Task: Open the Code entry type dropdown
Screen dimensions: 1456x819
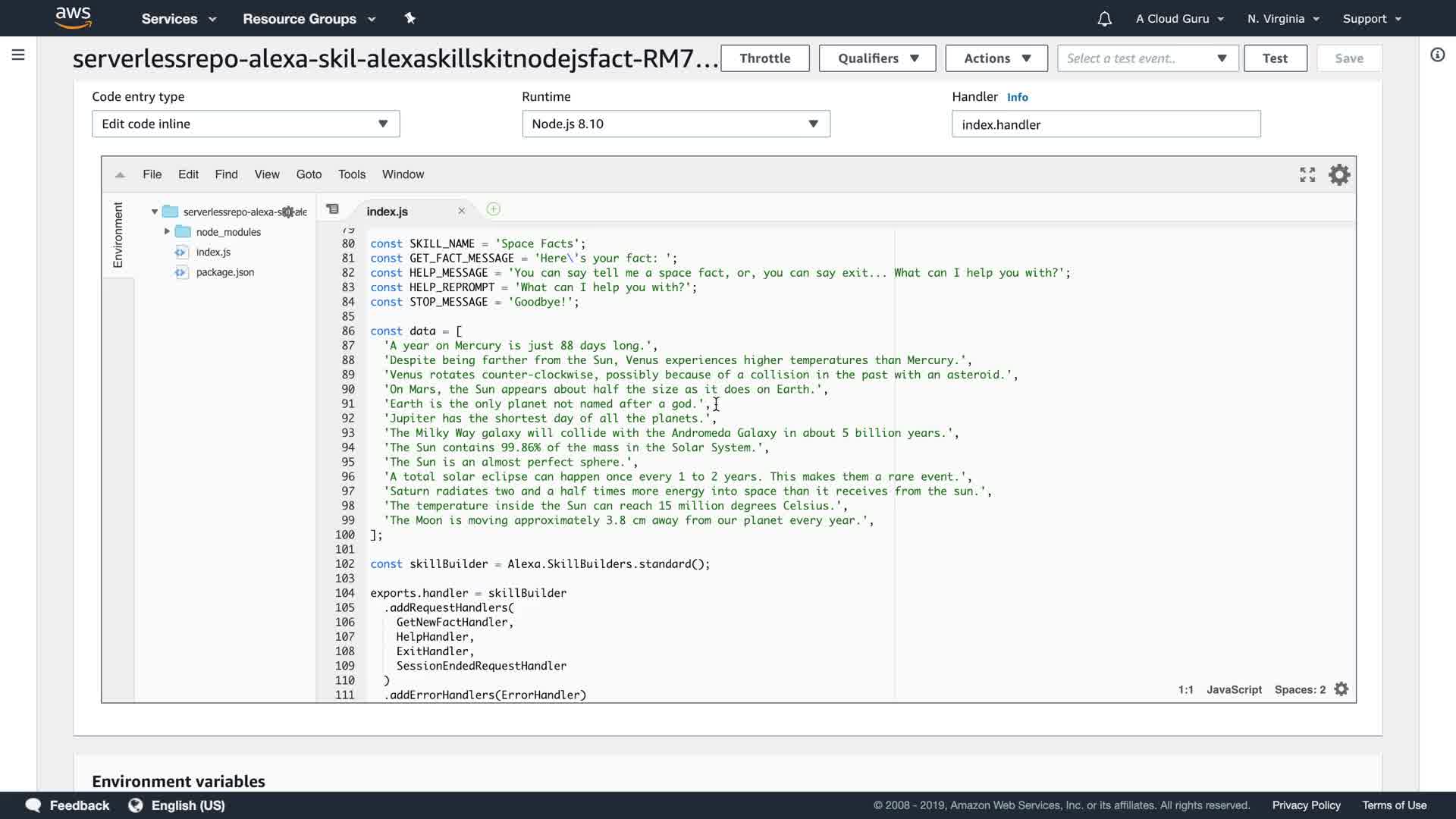Action: tap(246, 124)
